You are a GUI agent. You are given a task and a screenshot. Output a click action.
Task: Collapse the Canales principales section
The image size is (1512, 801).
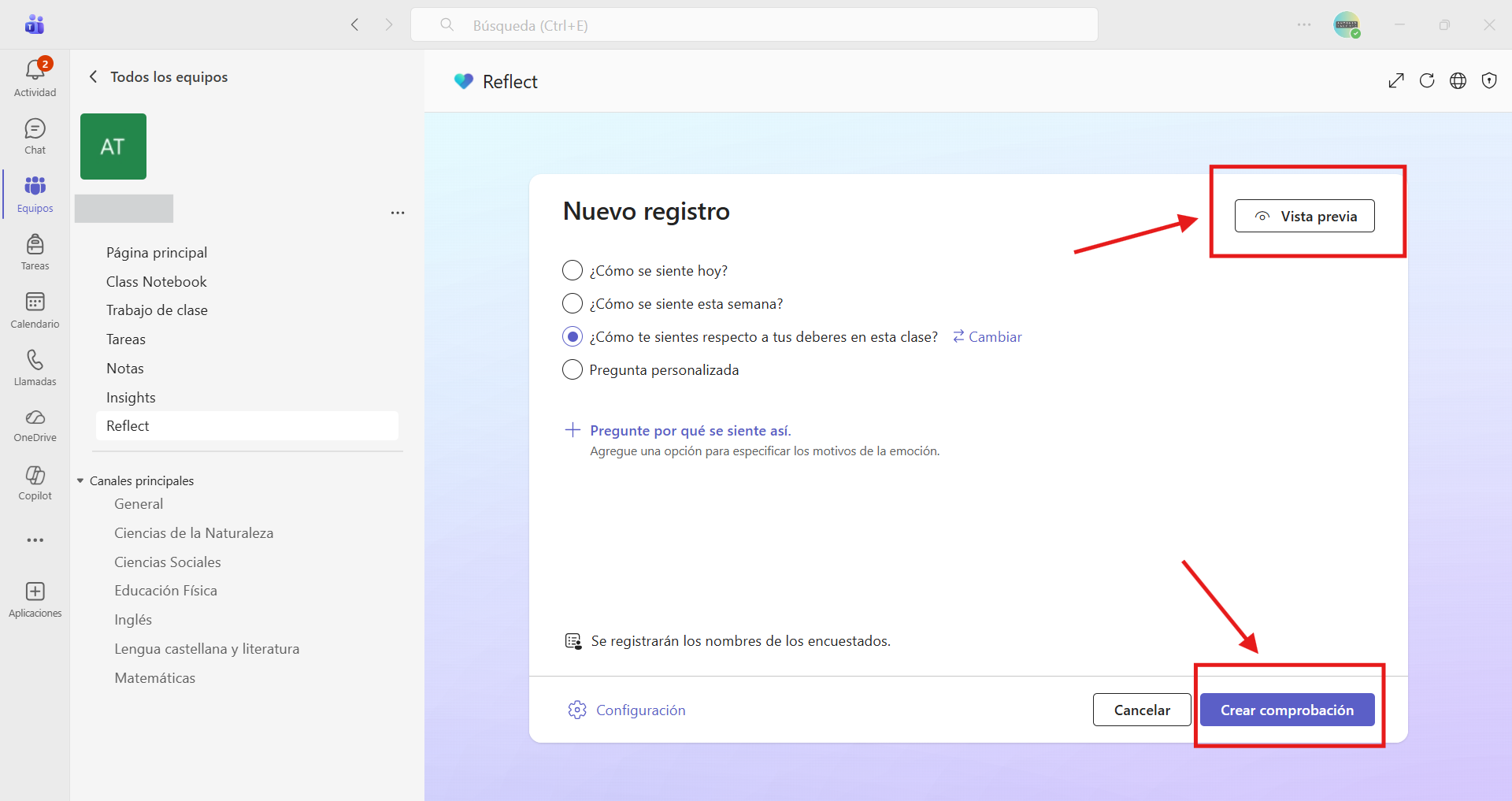click(x=80, y=480)
